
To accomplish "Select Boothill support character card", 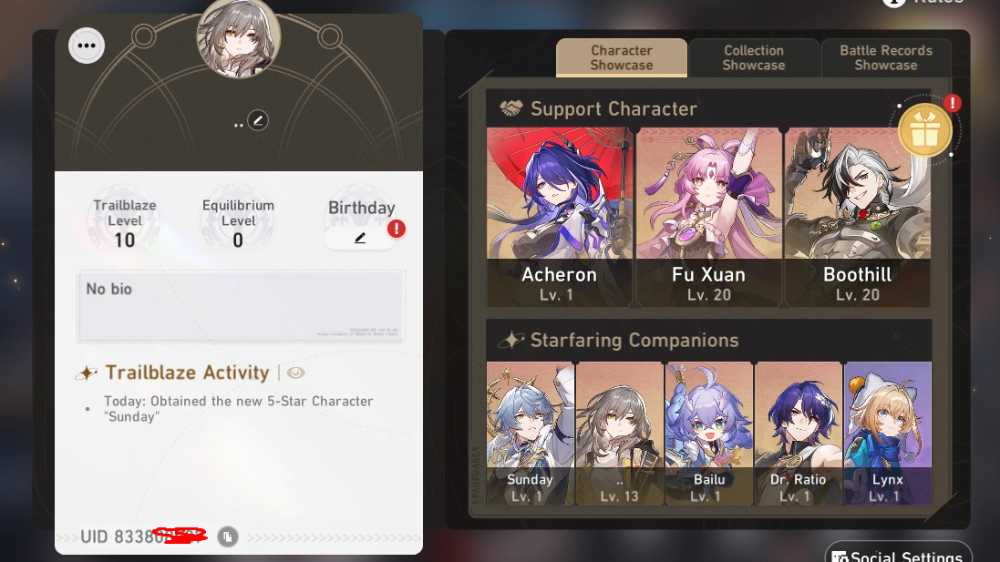I will point(857,217).
